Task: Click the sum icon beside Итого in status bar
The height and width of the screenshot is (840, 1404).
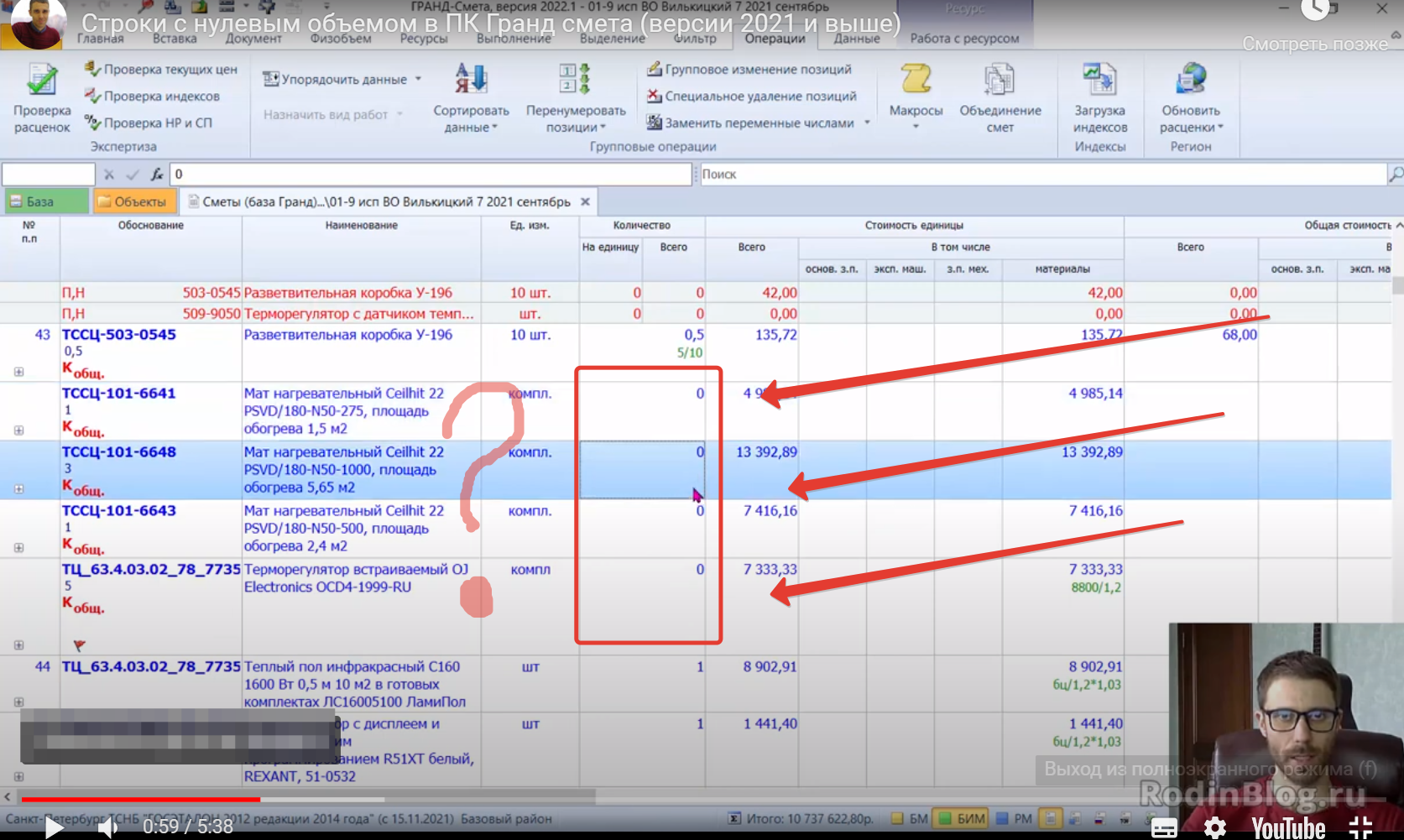Action: pos(734,818)
